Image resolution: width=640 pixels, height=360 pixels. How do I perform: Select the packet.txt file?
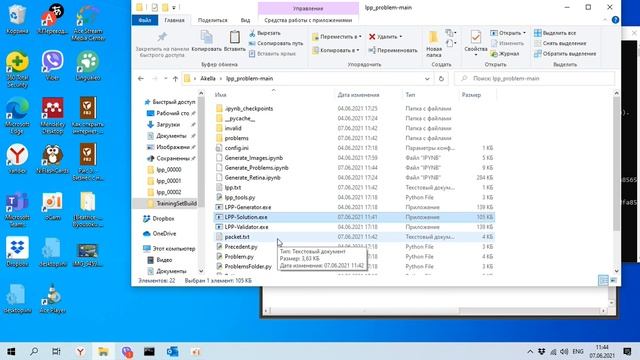tap(237, 237)
